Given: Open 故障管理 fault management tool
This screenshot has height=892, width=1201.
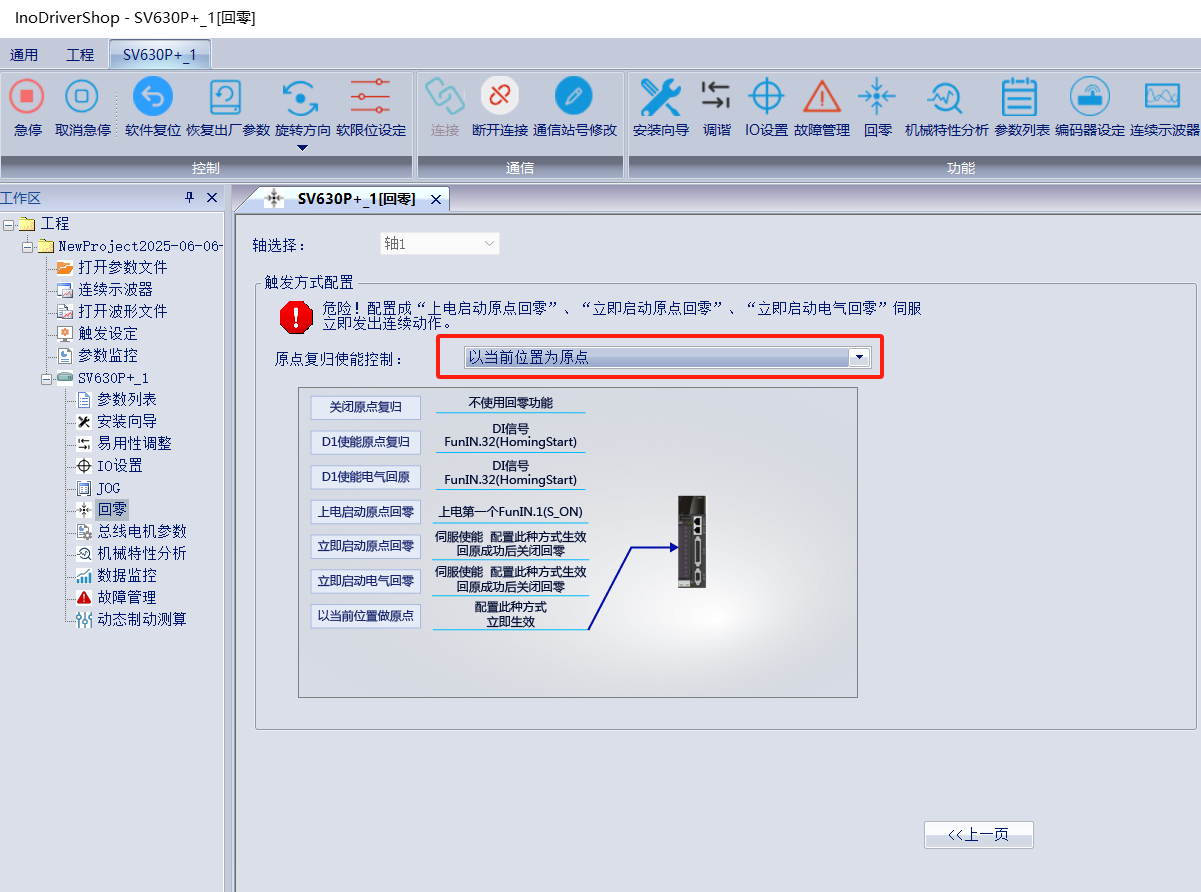Looking at the screenshot, I should tap(821, 98).
